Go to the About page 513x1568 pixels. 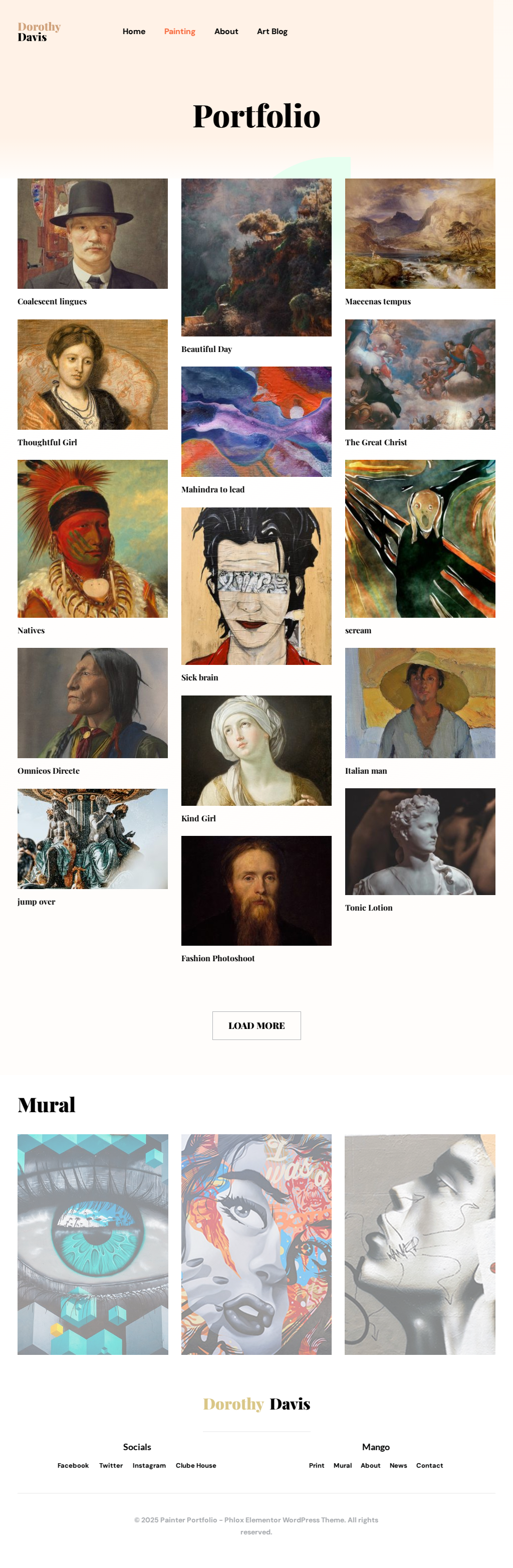pos(226,32)
